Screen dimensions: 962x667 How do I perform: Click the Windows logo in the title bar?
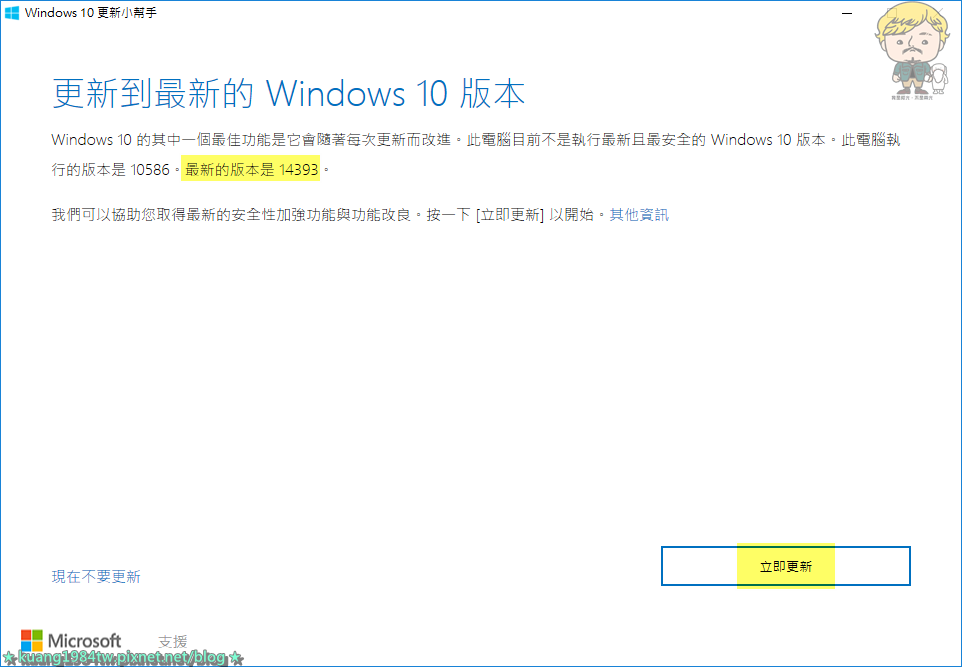pos(12,12)
